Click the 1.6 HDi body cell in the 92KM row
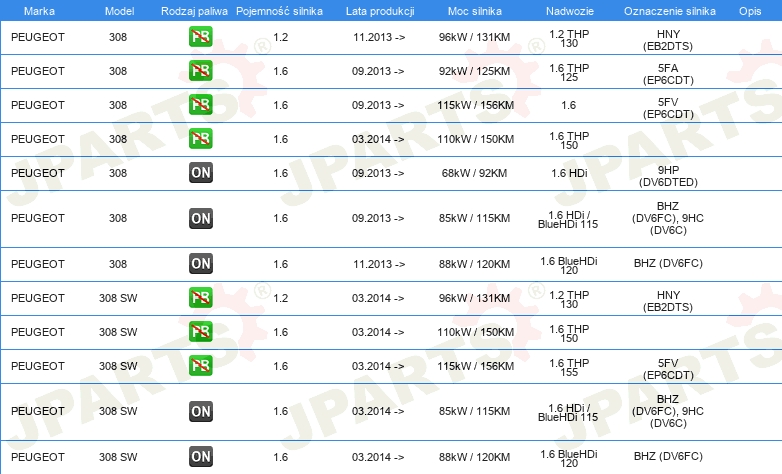This screenshot has width=782, height=474. [569, 173]
